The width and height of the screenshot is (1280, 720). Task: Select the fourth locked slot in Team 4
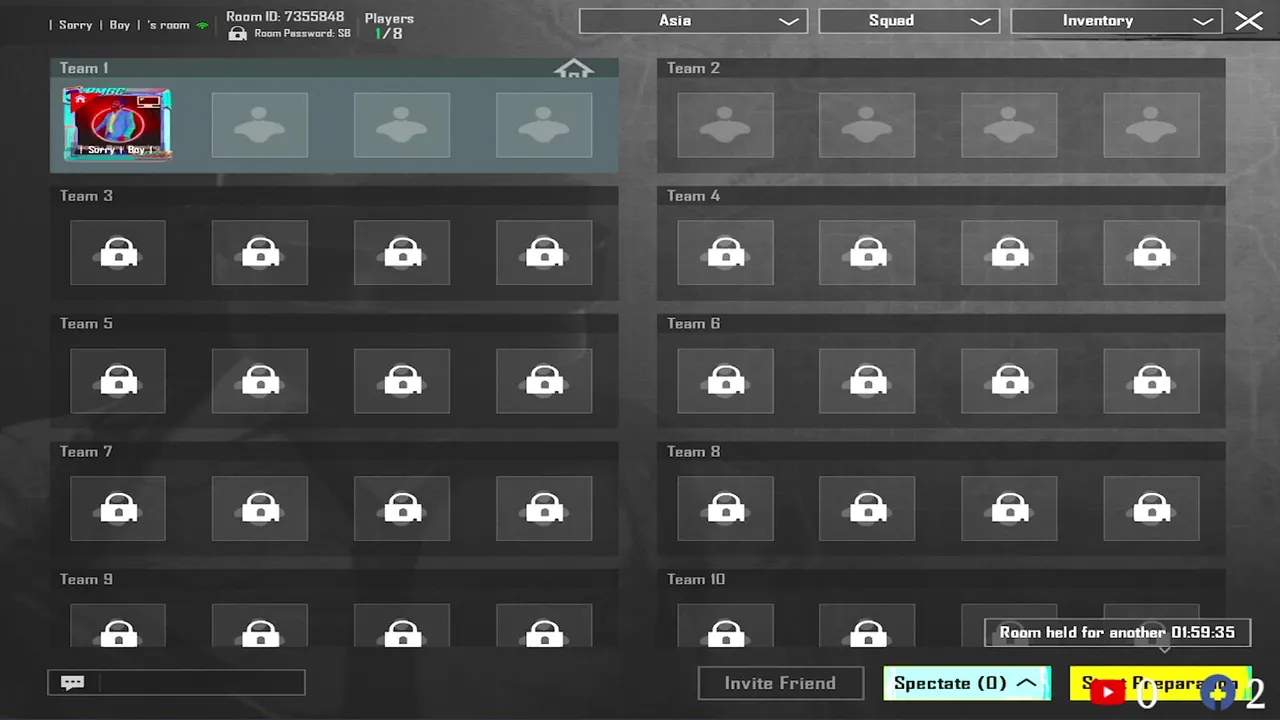point(1151,253)
